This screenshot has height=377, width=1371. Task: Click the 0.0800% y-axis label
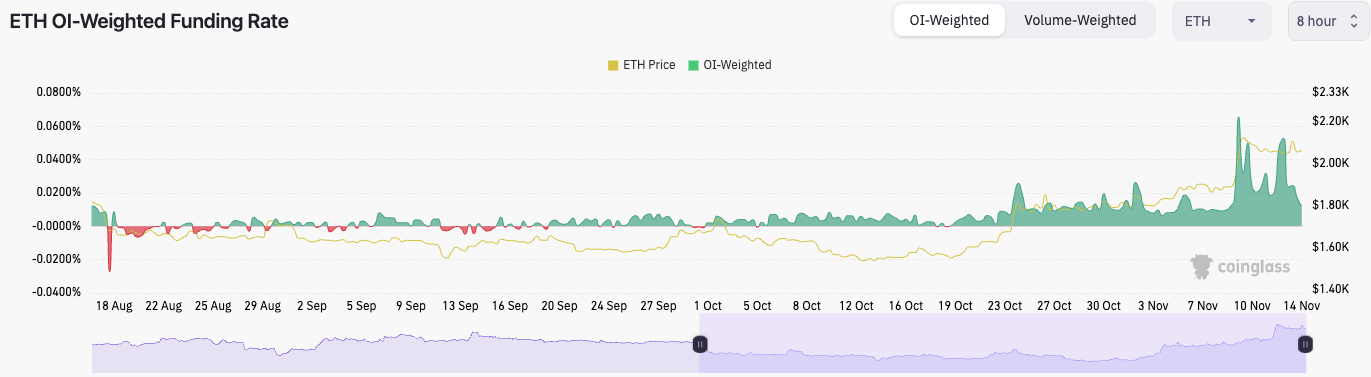(x=58, y=92)
